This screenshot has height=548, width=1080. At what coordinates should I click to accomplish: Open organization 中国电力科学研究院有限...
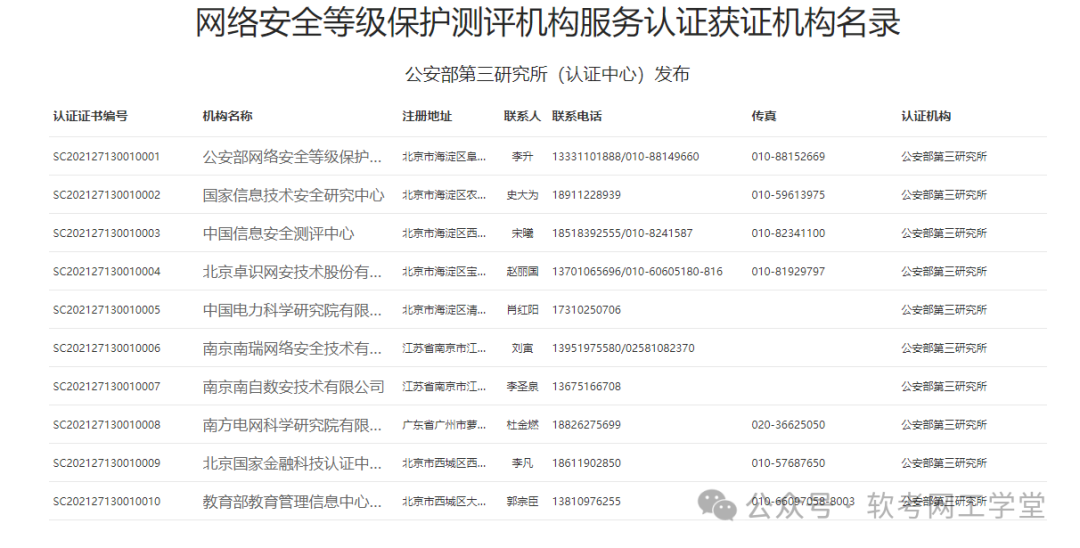(292, 310)
